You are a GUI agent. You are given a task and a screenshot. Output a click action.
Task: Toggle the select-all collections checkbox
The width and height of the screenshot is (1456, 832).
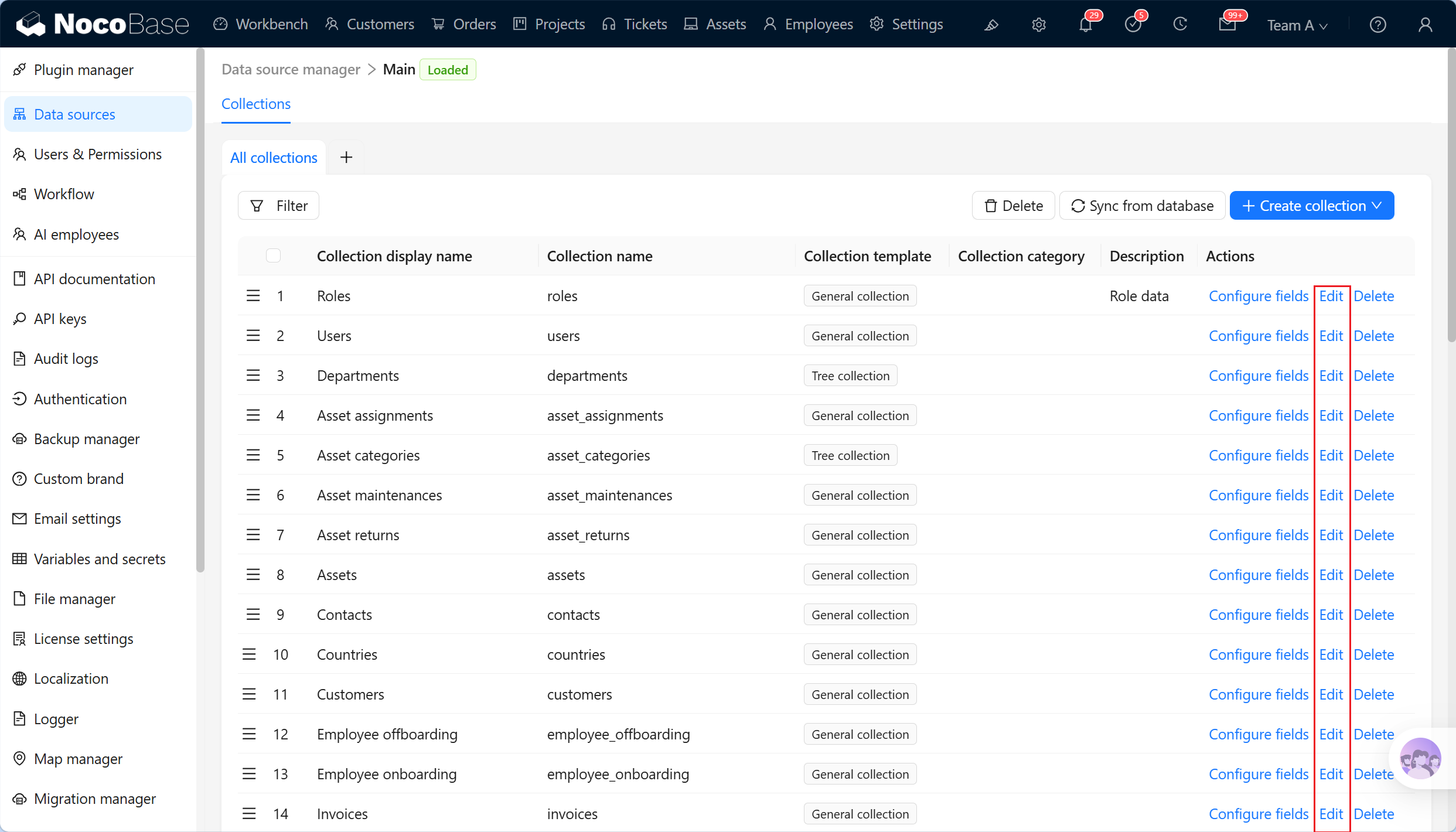[x=273, y=255]
